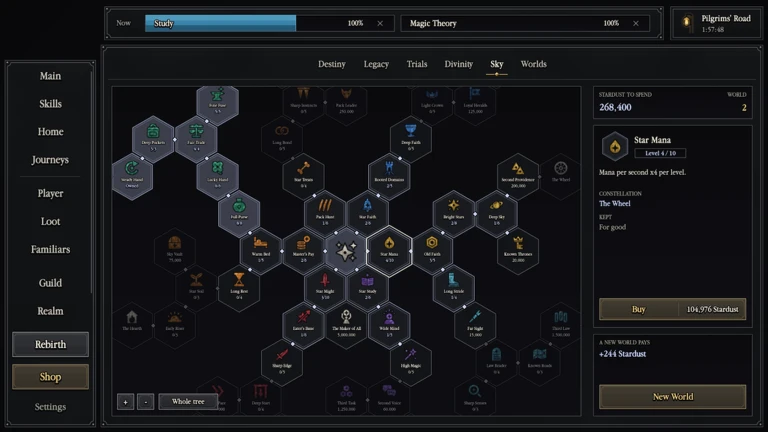Go to Main in sidebar
Image resolution: width=768 pixels, height=432 pixels.
point(50,76)
